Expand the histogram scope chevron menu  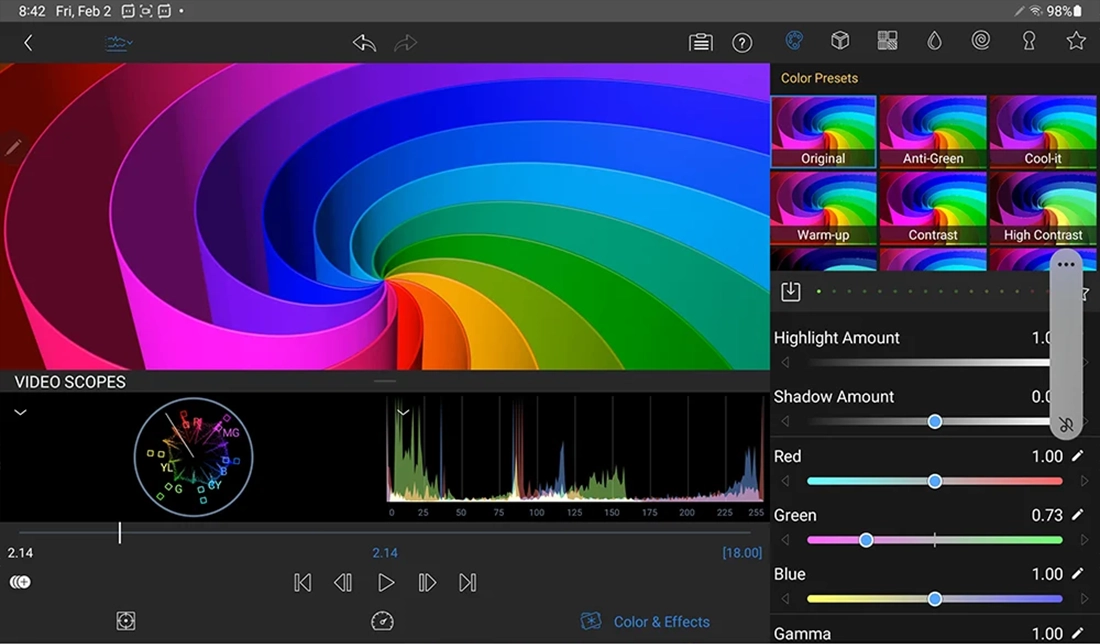point(402,412)
